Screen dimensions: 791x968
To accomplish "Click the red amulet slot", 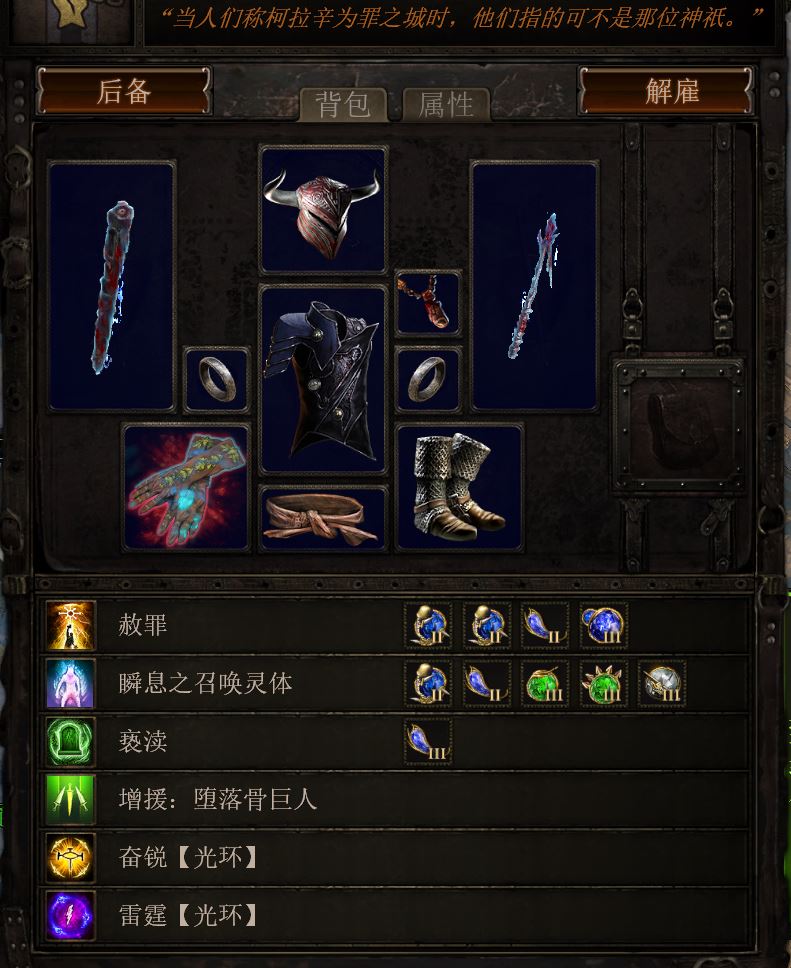I will click(428, 303).
